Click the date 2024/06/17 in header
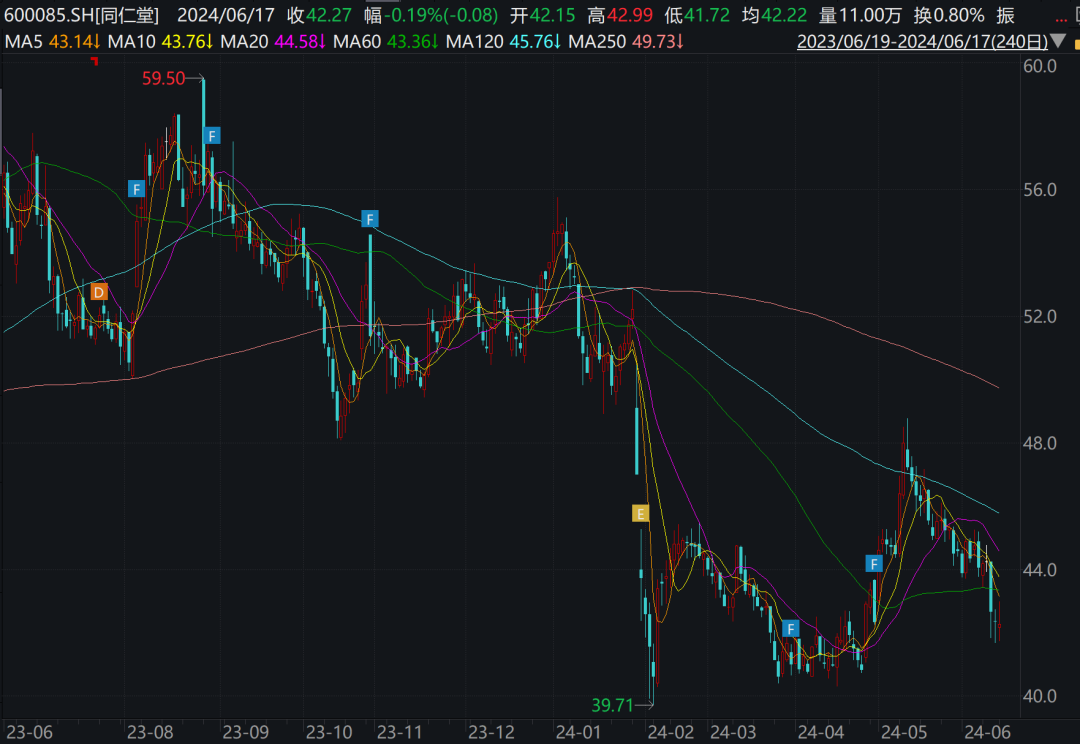The height and width of the screenshot is (744, 1080). (x=226, y=15)
